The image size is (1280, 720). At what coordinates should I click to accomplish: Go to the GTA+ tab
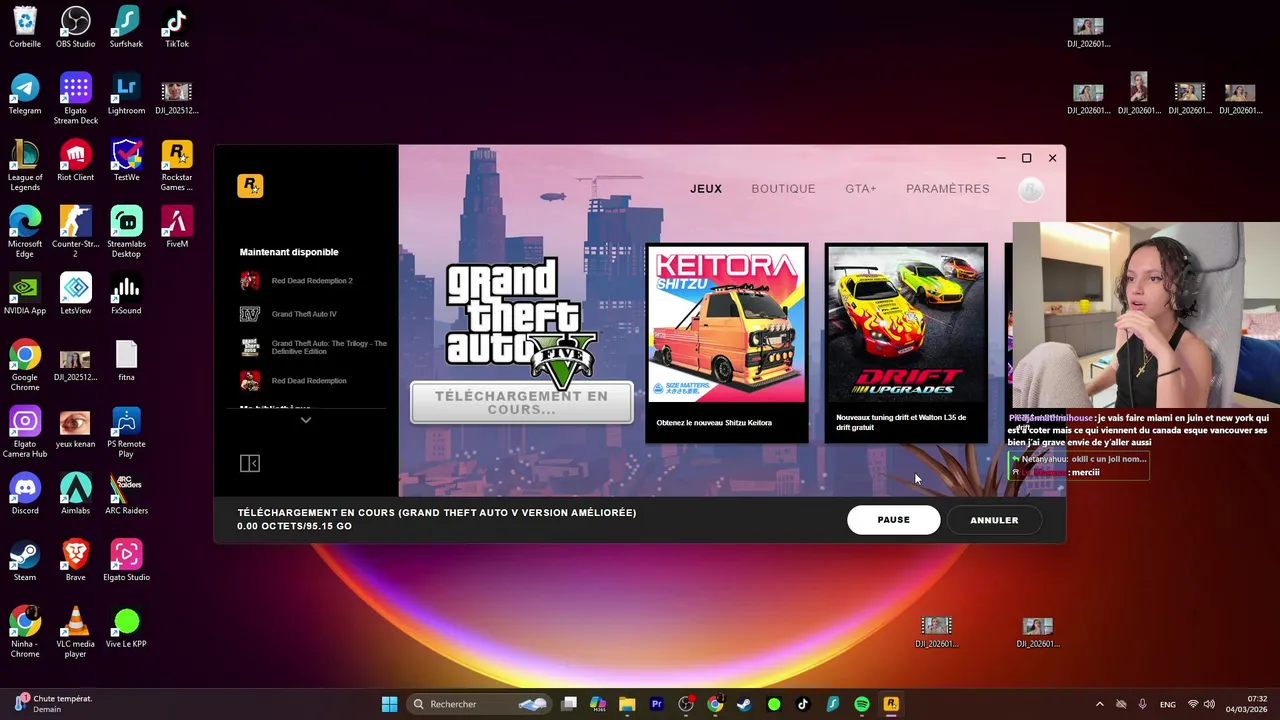click(861, 189)
